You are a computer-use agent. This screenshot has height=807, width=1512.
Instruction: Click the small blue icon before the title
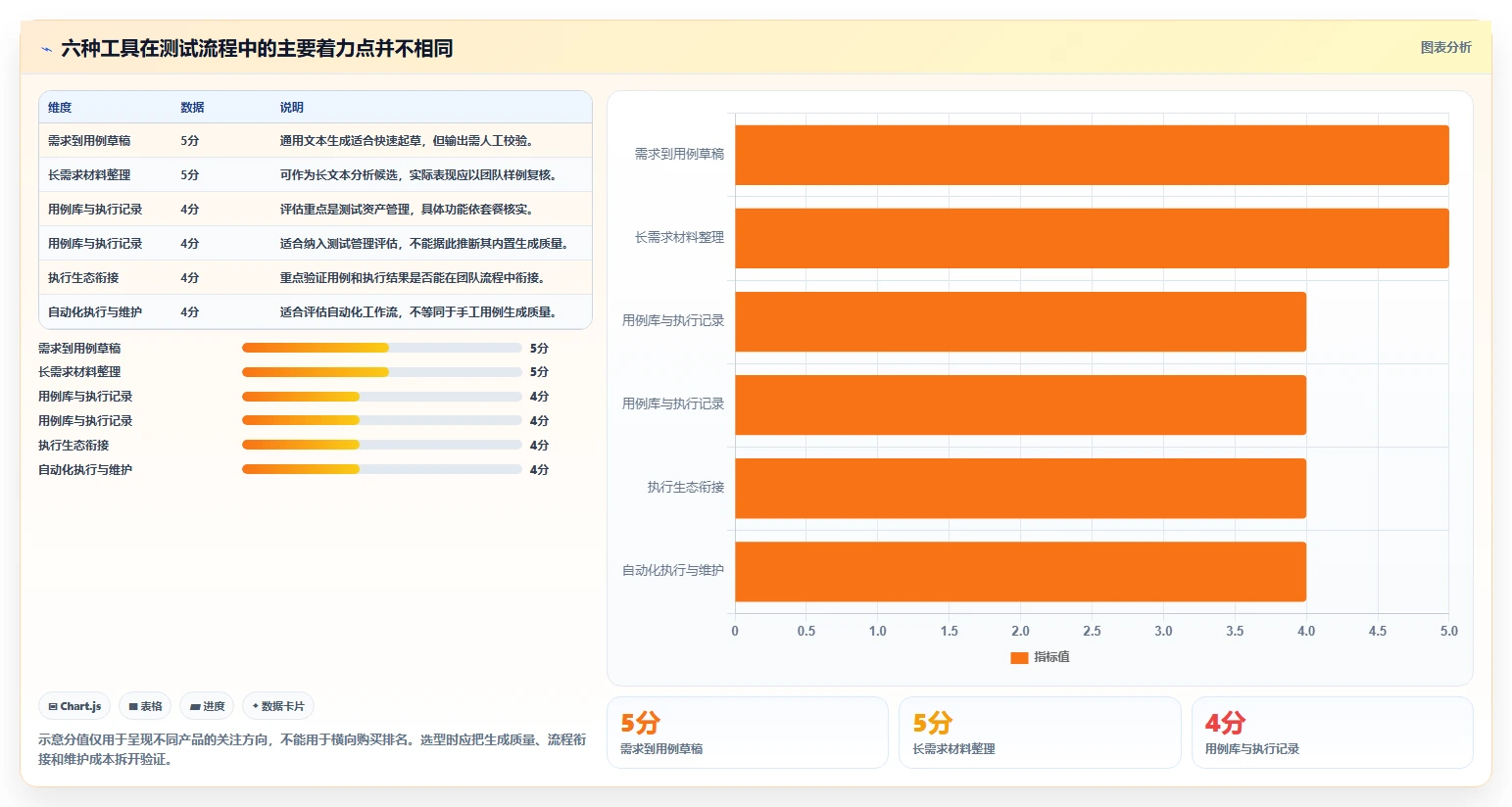pos(46,49)
